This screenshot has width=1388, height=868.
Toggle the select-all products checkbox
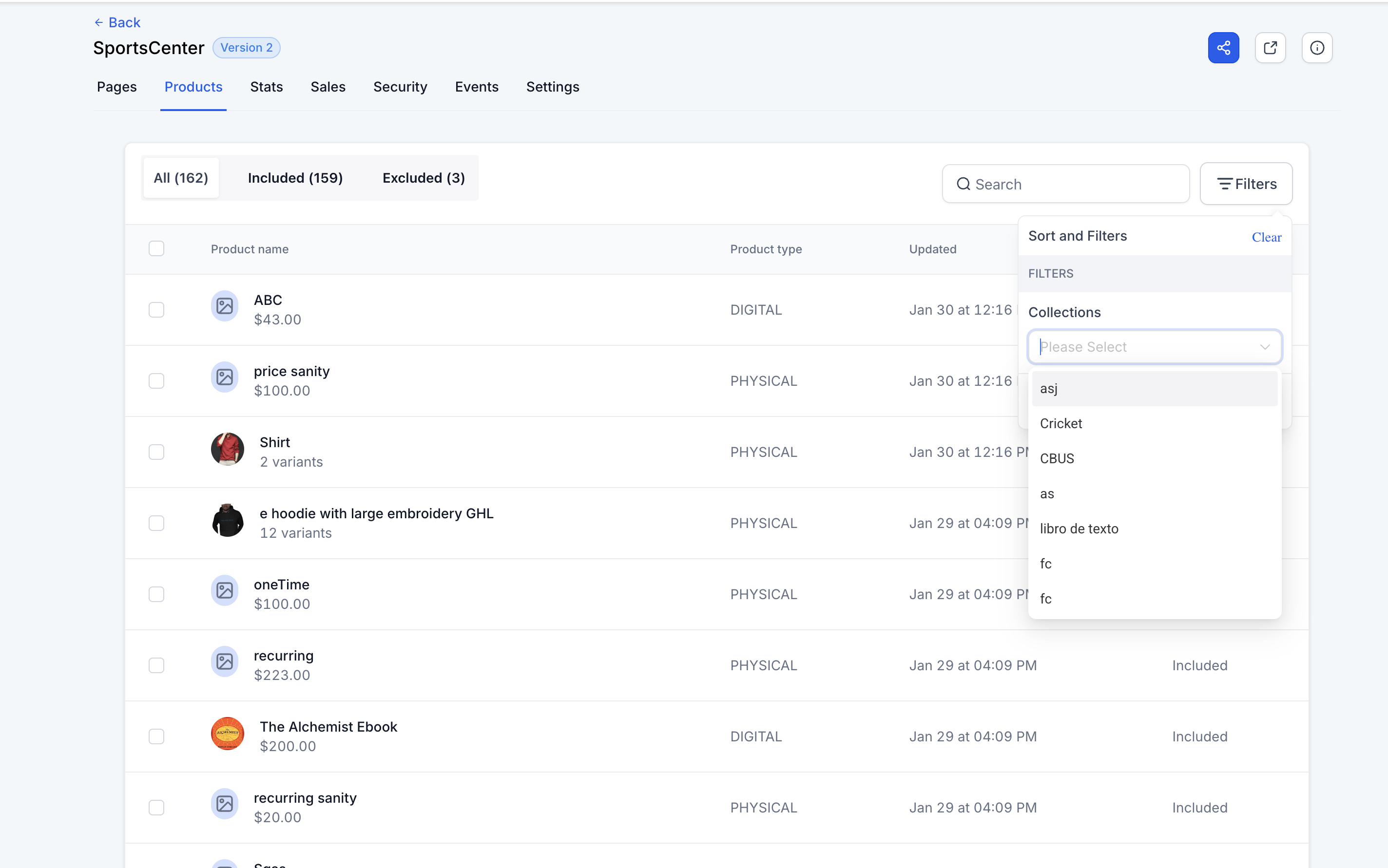tap(156, 248)
